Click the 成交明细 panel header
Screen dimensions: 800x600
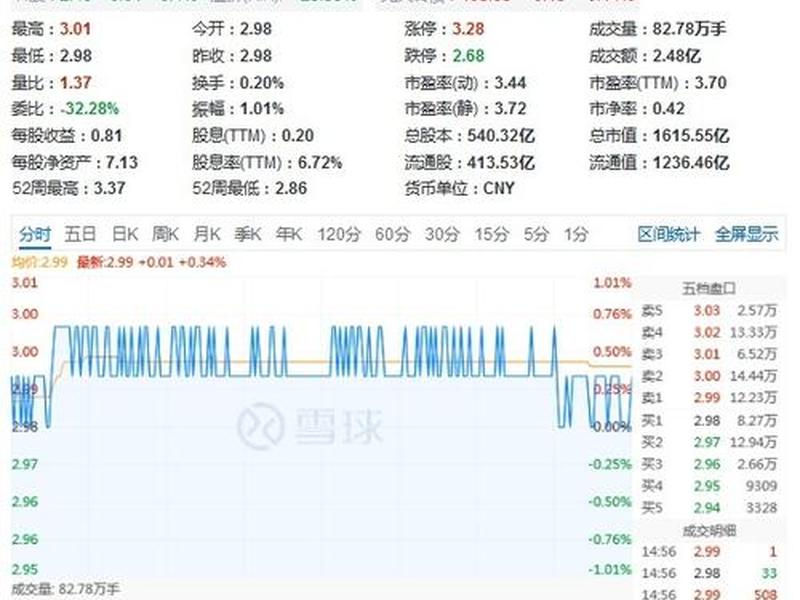point(709,531)
